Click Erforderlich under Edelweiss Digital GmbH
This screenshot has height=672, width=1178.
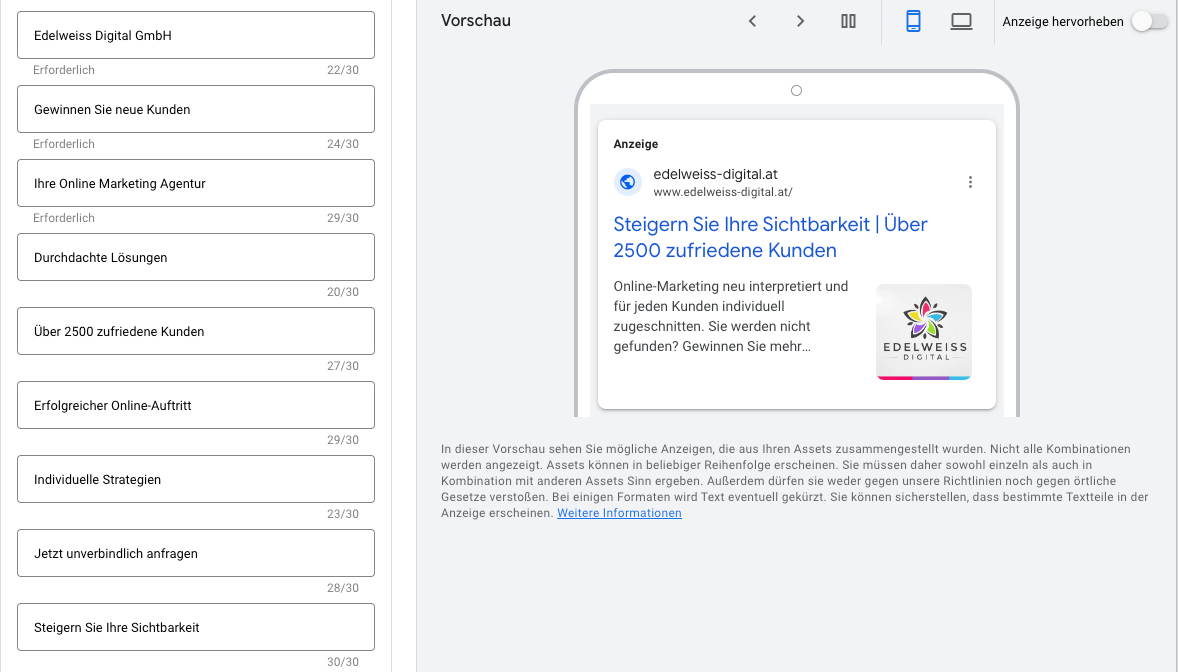64,70
